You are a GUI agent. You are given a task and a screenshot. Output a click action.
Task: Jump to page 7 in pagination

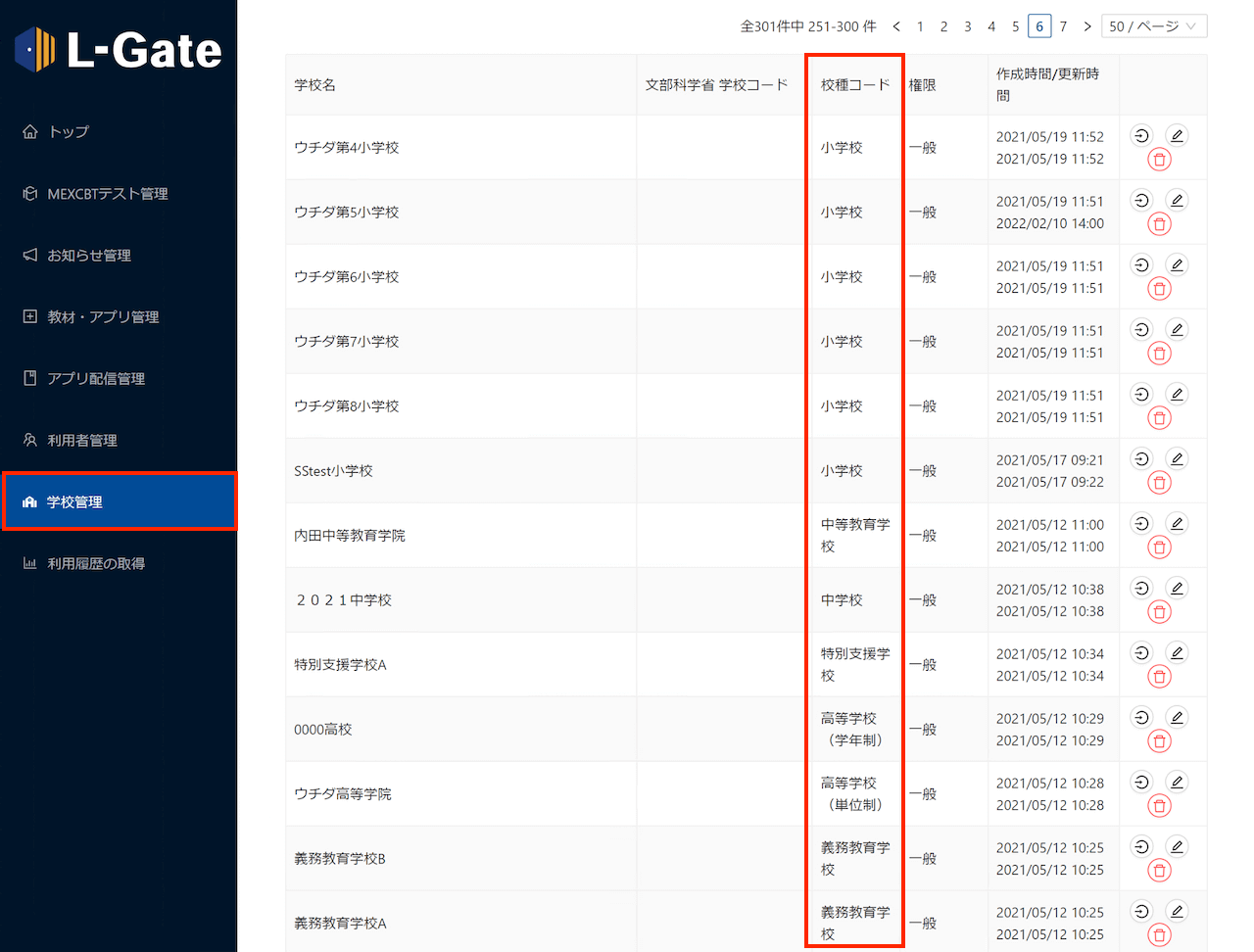pos(1063,26)
